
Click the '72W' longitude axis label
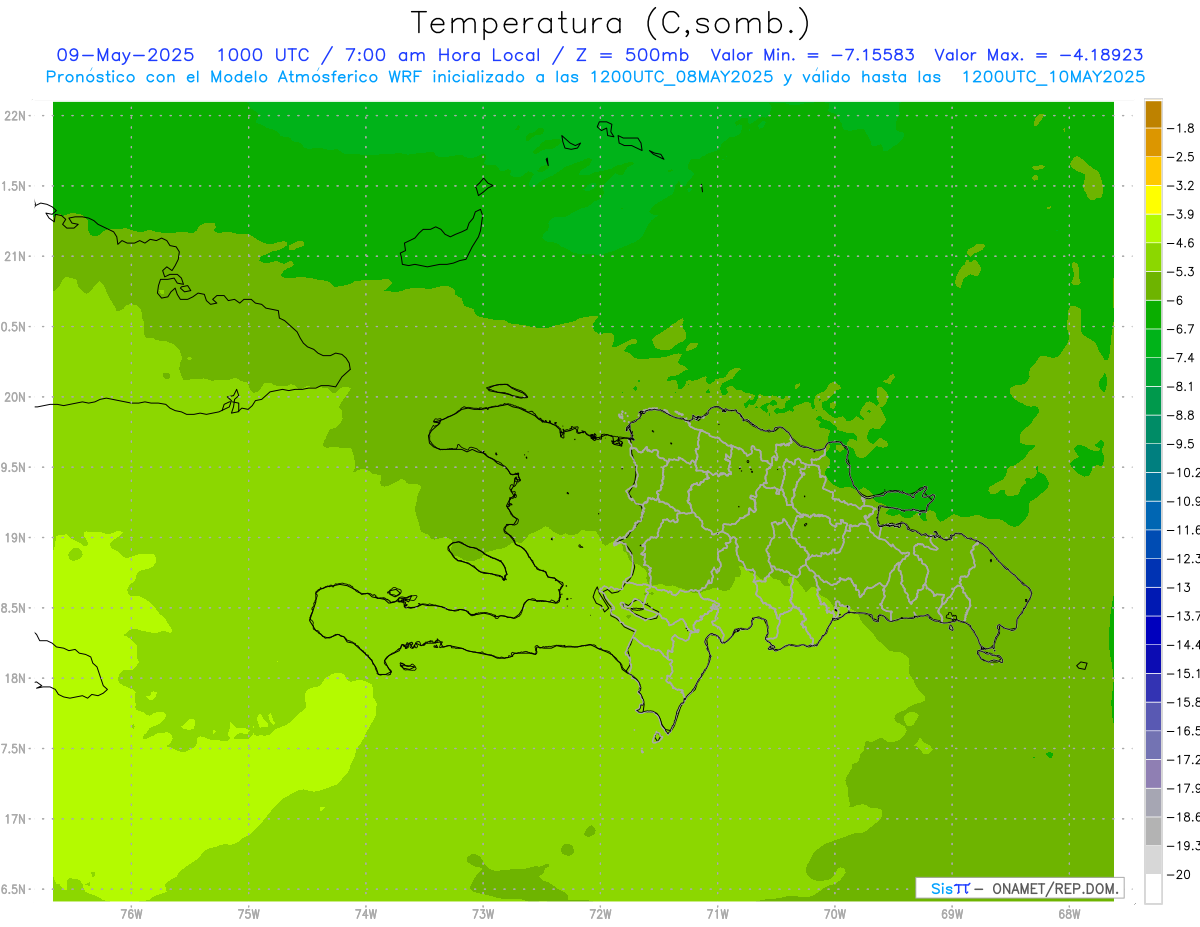click(600, 913)
